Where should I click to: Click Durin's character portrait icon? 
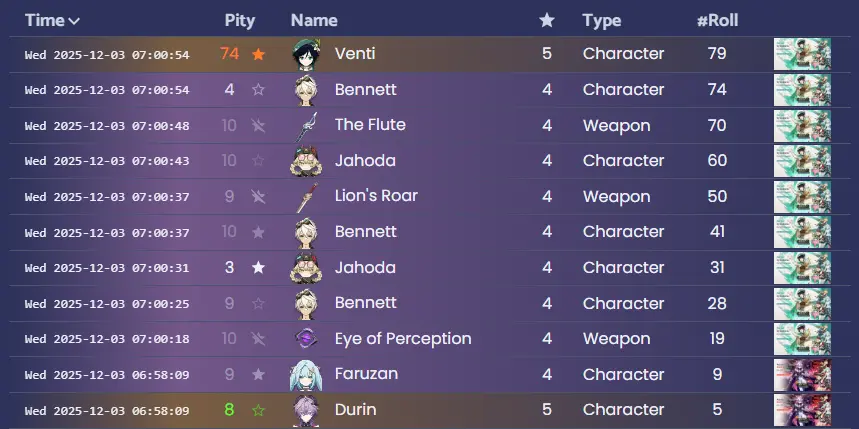[x=305, y=410]
